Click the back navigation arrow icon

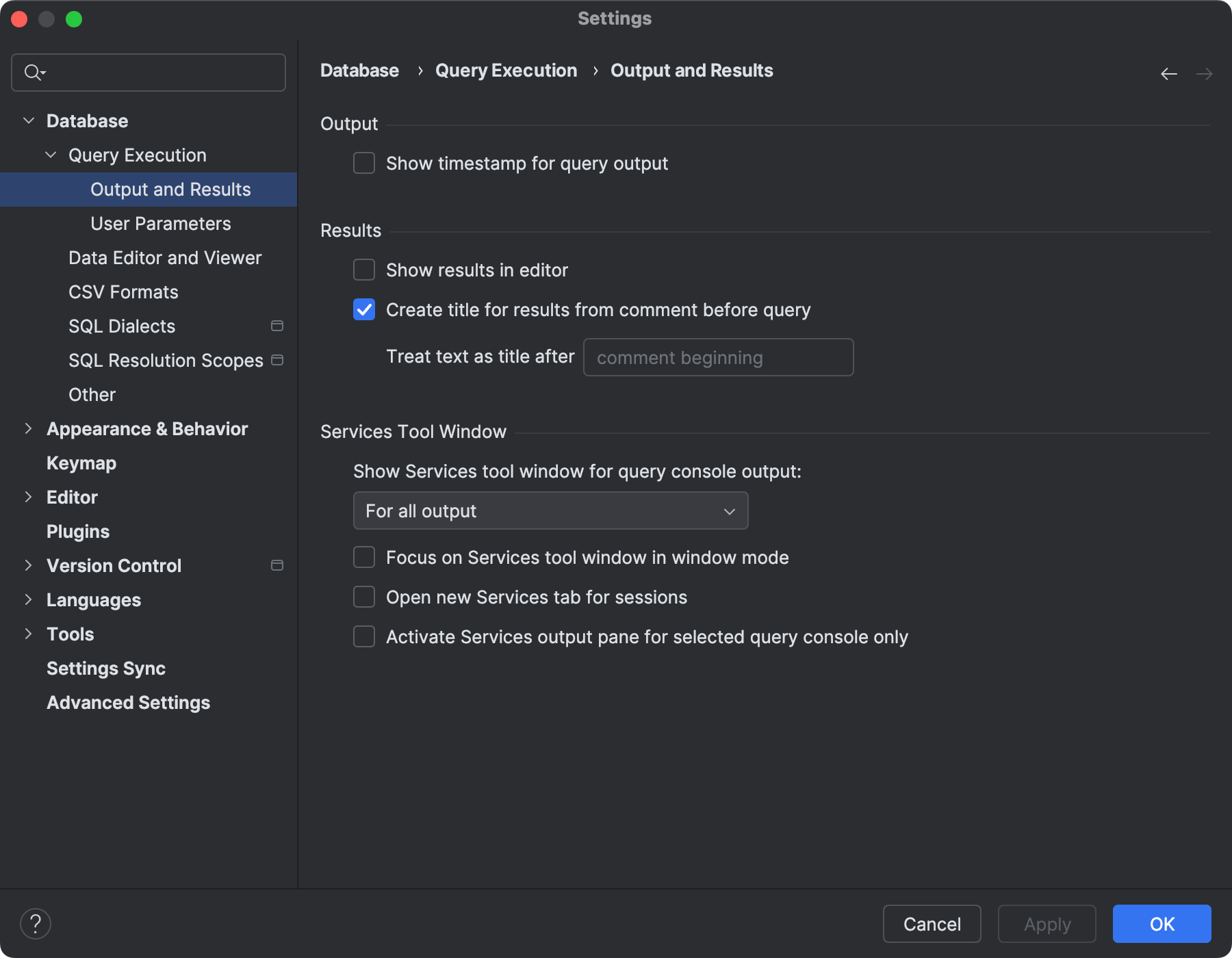pos(1168,74)
